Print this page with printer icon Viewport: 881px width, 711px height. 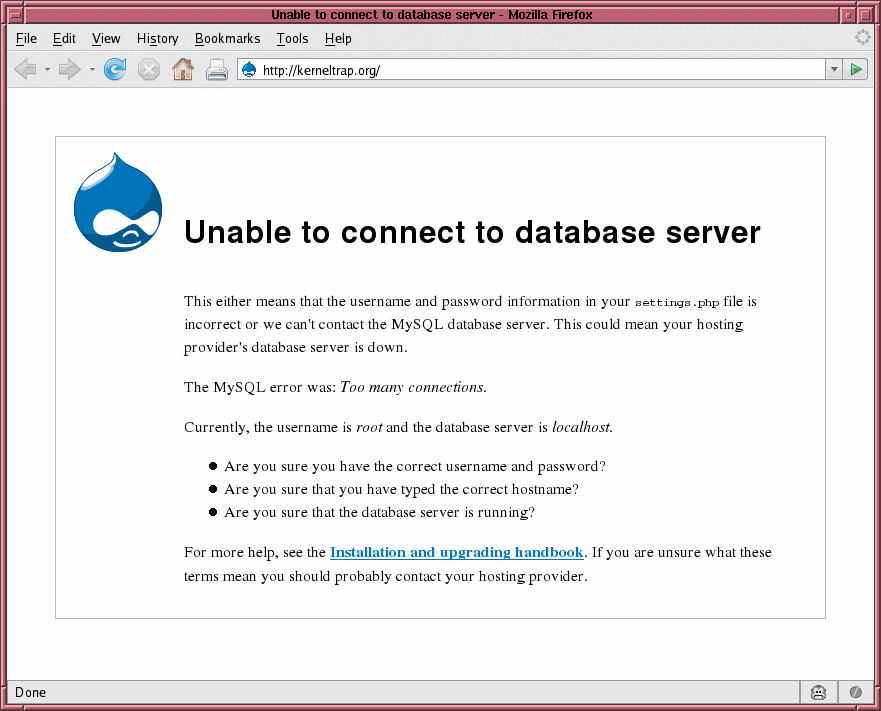tap(216, 70)
